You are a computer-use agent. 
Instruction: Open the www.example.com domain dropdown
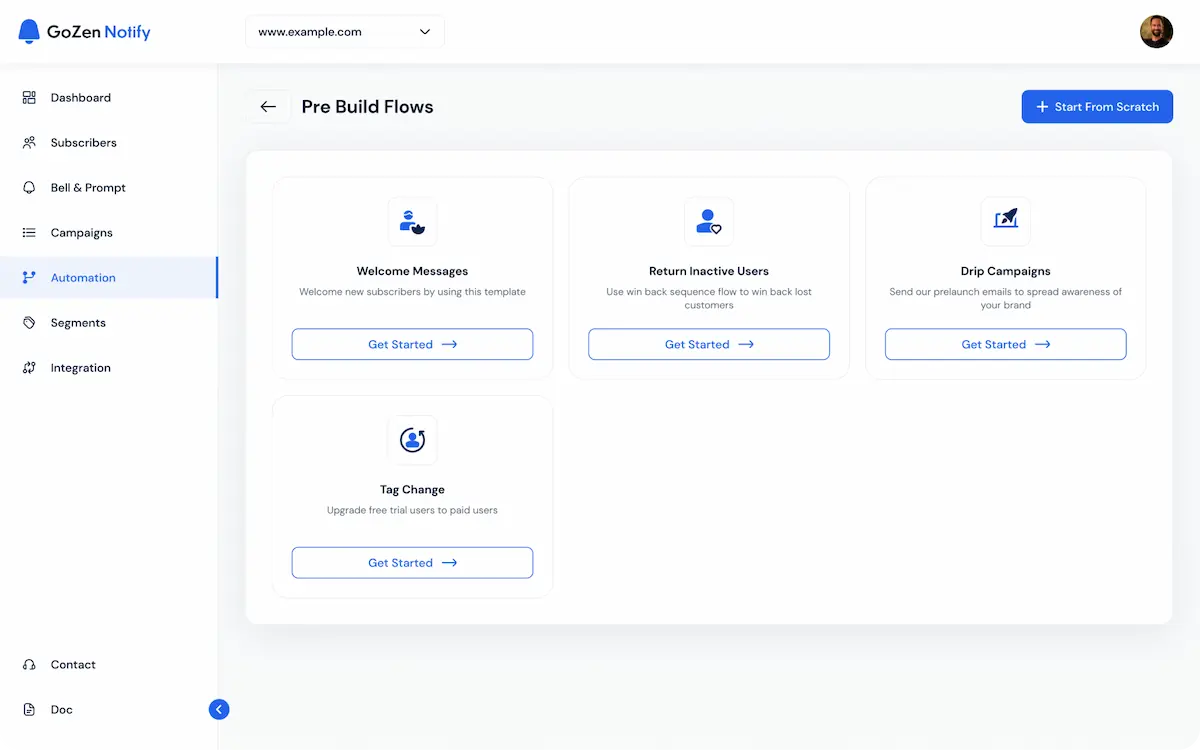pos(344,31)
